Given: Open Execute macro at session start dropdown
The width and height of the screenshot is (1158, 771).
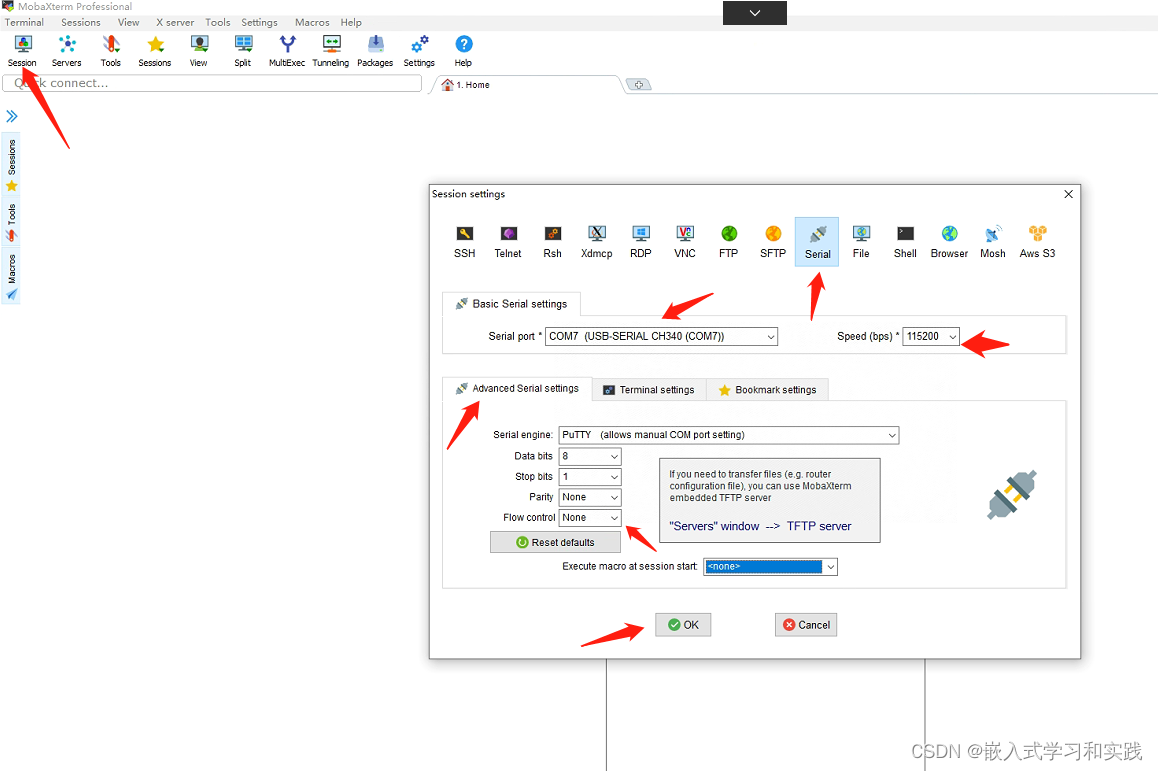Looking at the screenshot, I should point(770,566).
